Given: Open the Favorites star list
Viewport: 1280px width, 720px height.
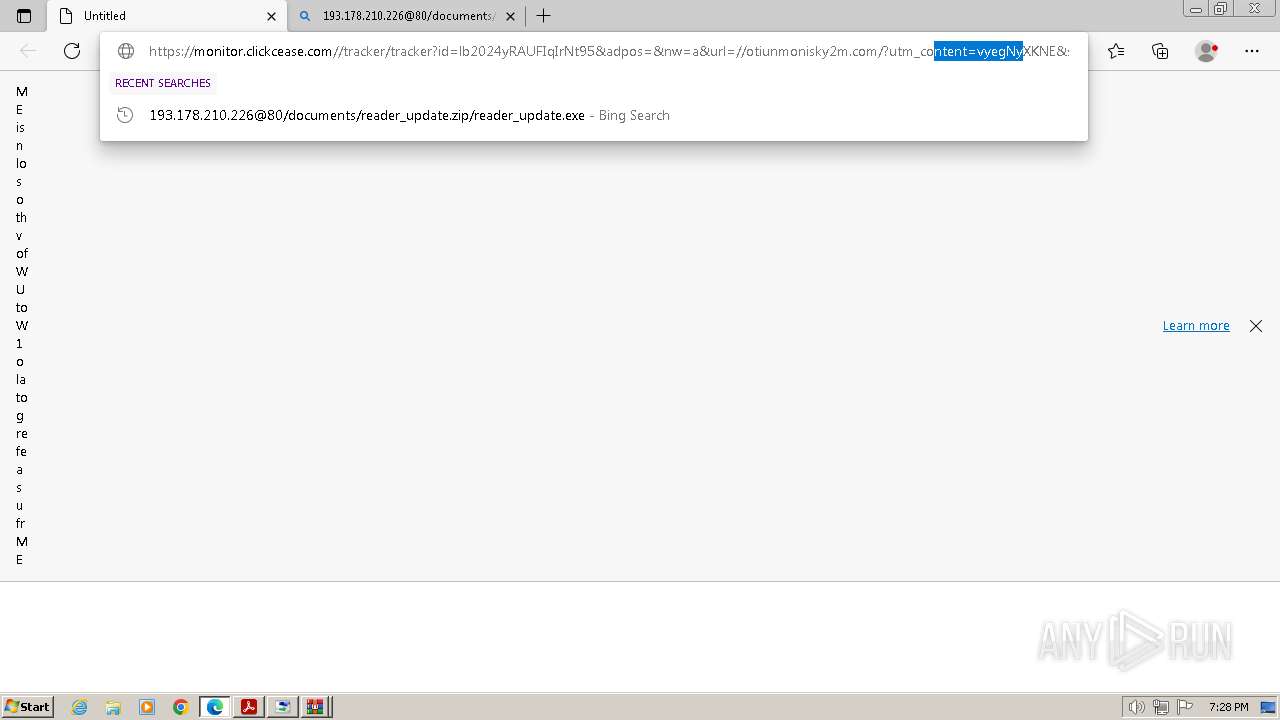Looking at the screenshot, I should 1116,51.
